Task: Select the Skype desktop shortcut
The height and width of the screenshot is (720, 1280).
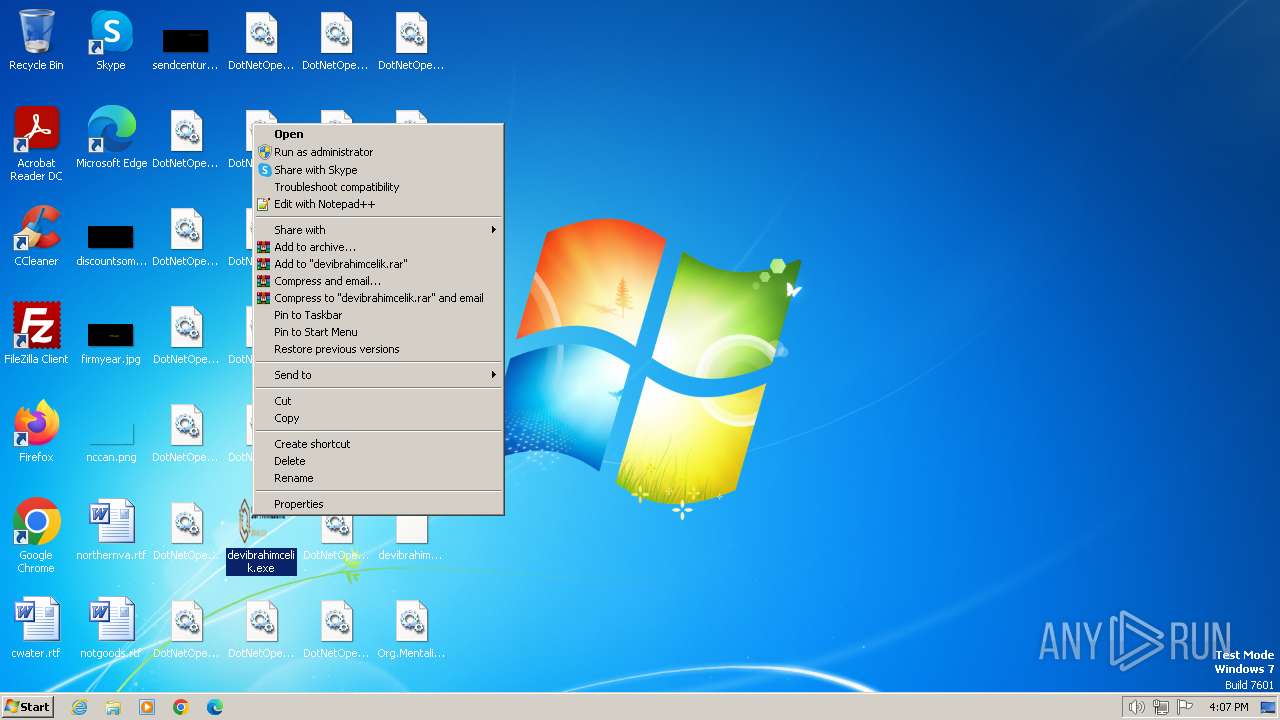Action: click(x=111, y=41)
